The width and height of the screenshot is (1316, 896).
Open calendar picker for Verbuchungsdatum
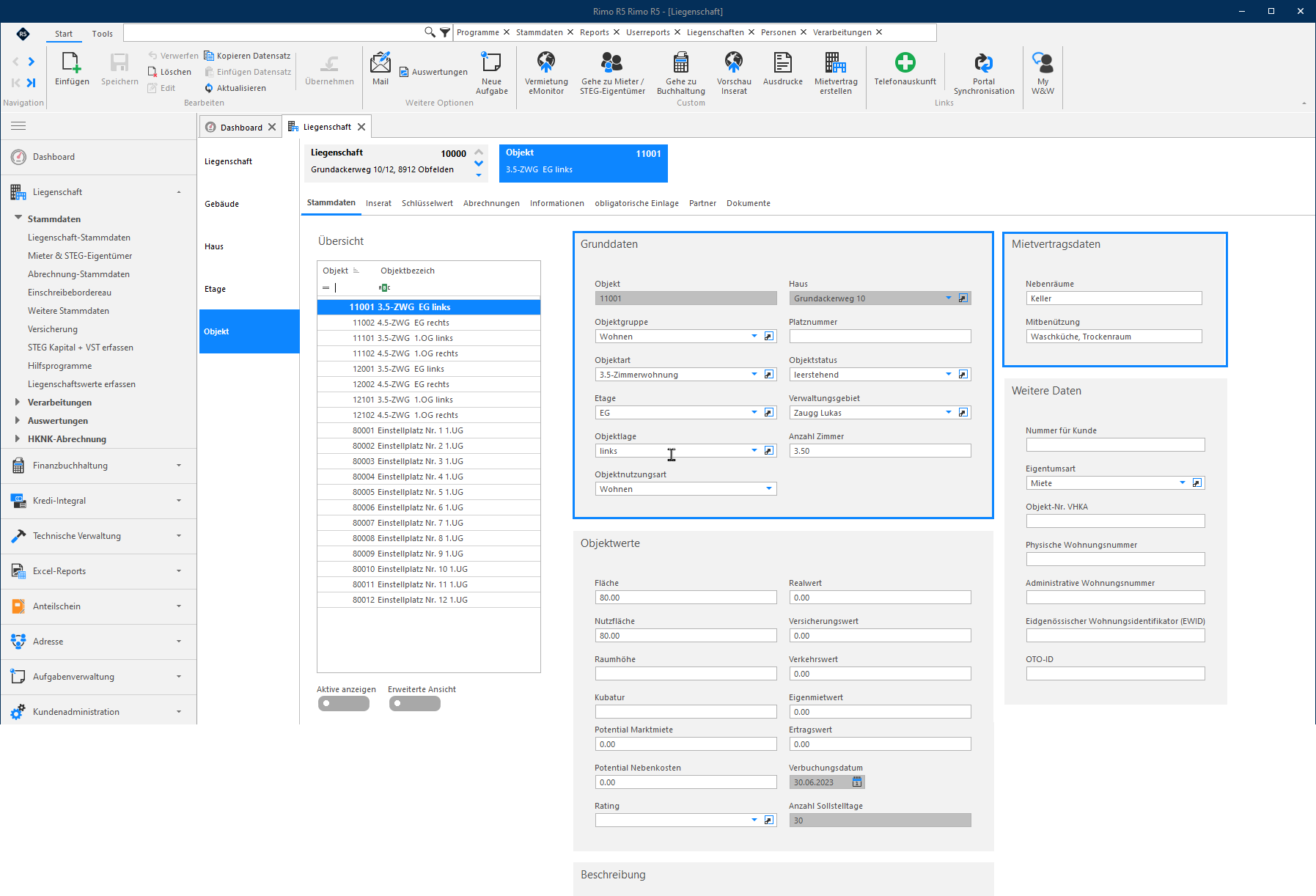point(857,782)
